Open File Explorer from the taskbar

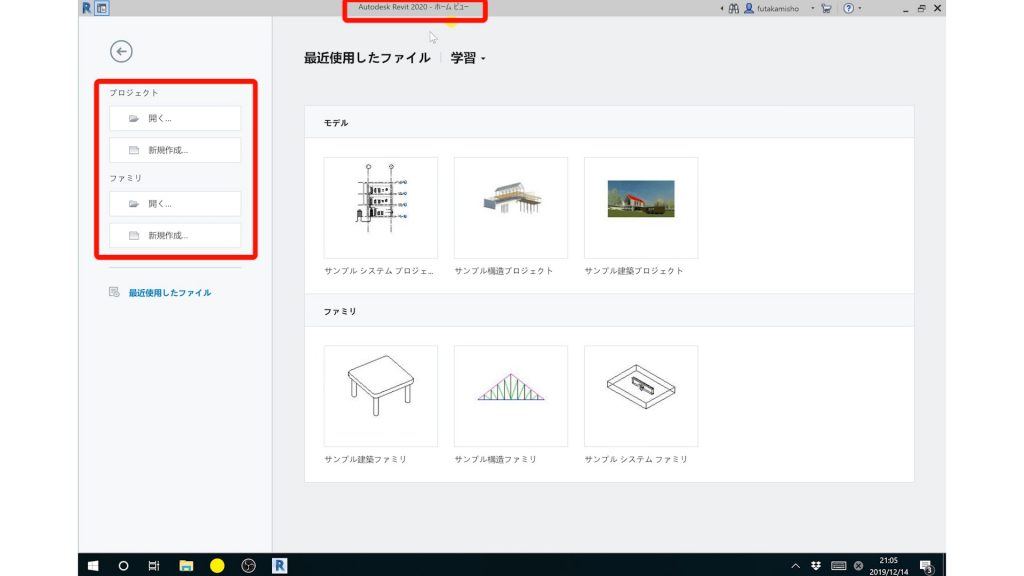pyautogui.click(x=186, y=565)
